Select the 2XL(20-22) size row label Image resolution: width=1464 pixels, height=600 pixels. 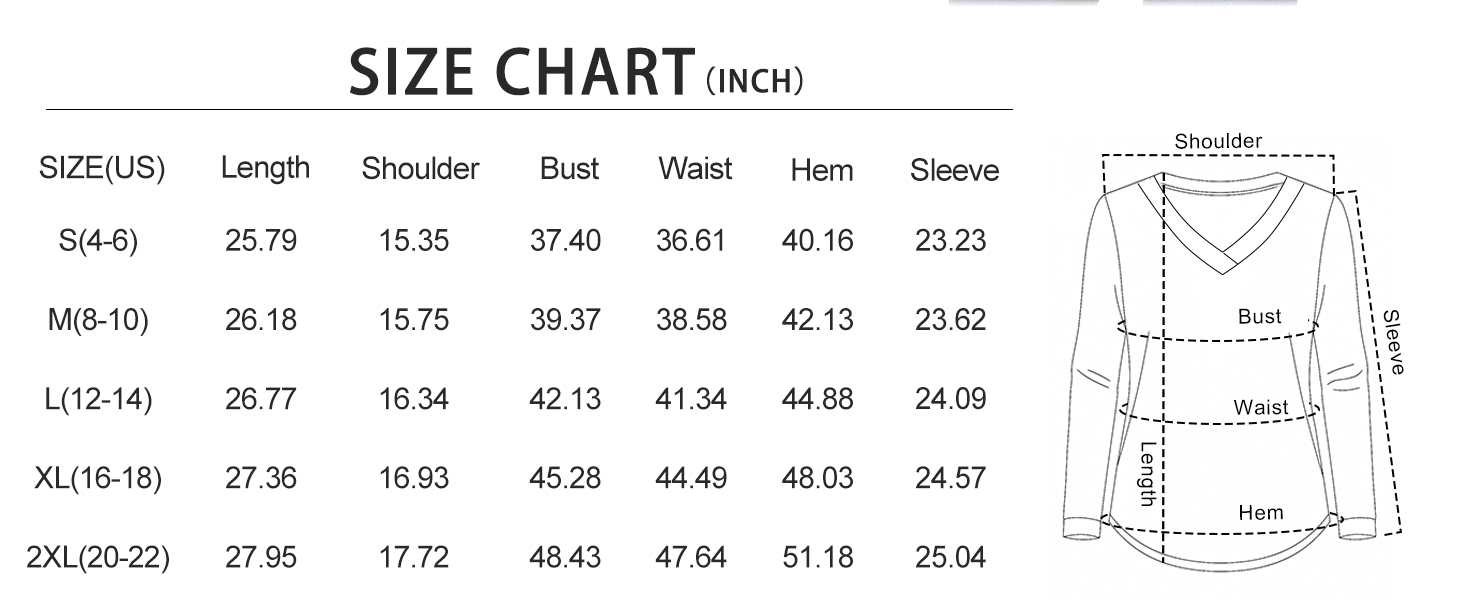point(98,557)
